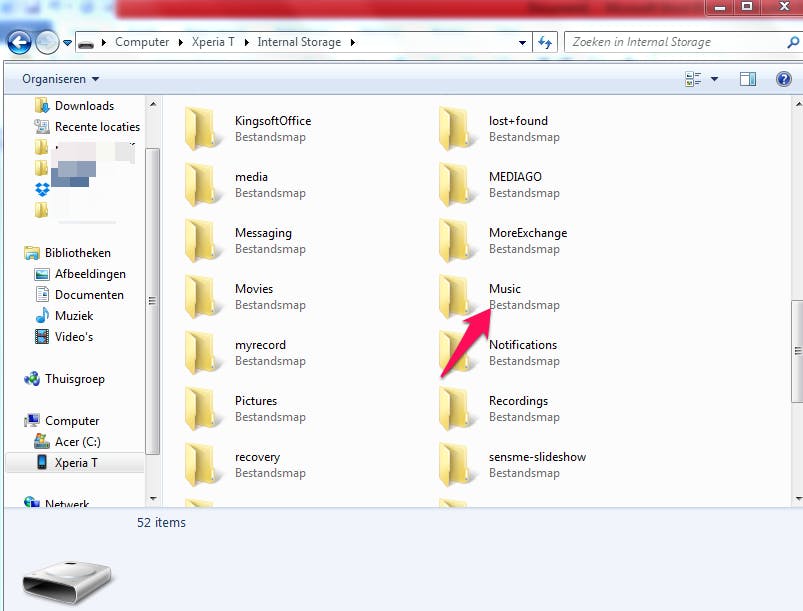803x611 pixels.
Task: Open the Muziek library
Action: pos(74,316)
